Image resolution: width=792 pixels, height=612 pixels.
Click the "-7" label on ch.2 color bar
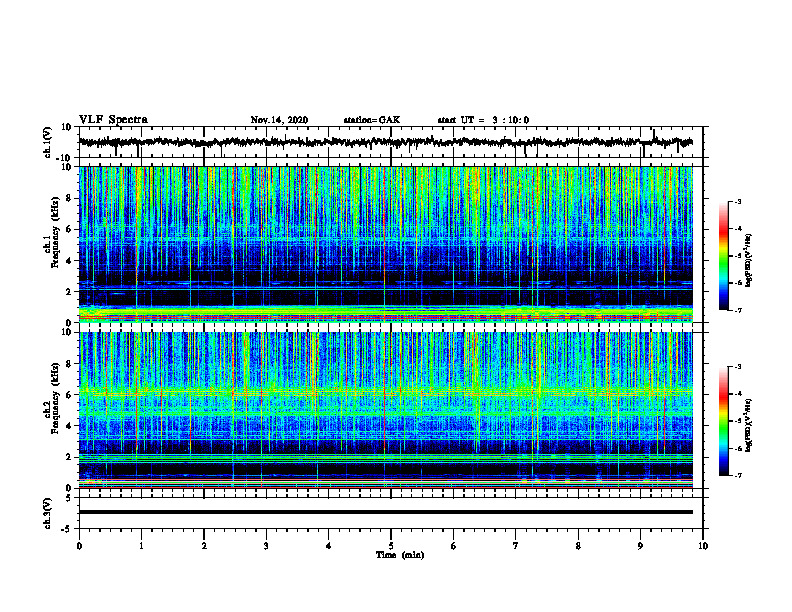pyautogui.click(x=737, y=476)
